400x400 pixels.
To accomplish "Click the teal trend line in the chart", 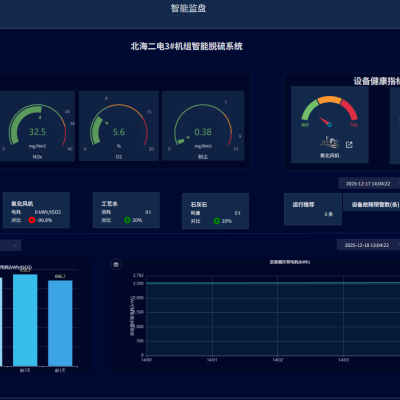I will (x=273, y=283).
